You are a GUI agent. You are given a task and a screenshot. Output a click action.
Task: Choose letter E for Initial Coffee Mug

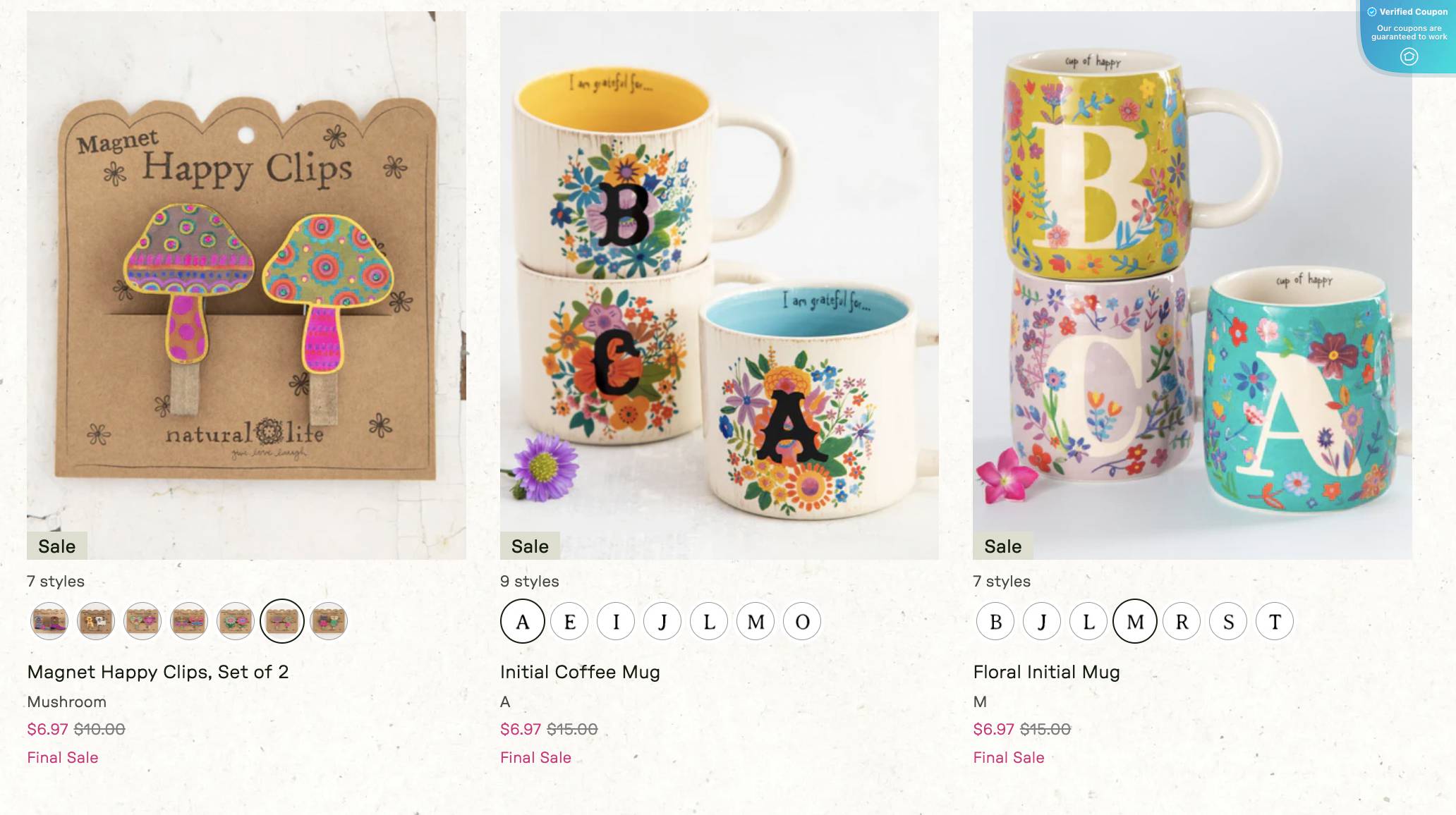pyautogui.click(x=569, y=621)
